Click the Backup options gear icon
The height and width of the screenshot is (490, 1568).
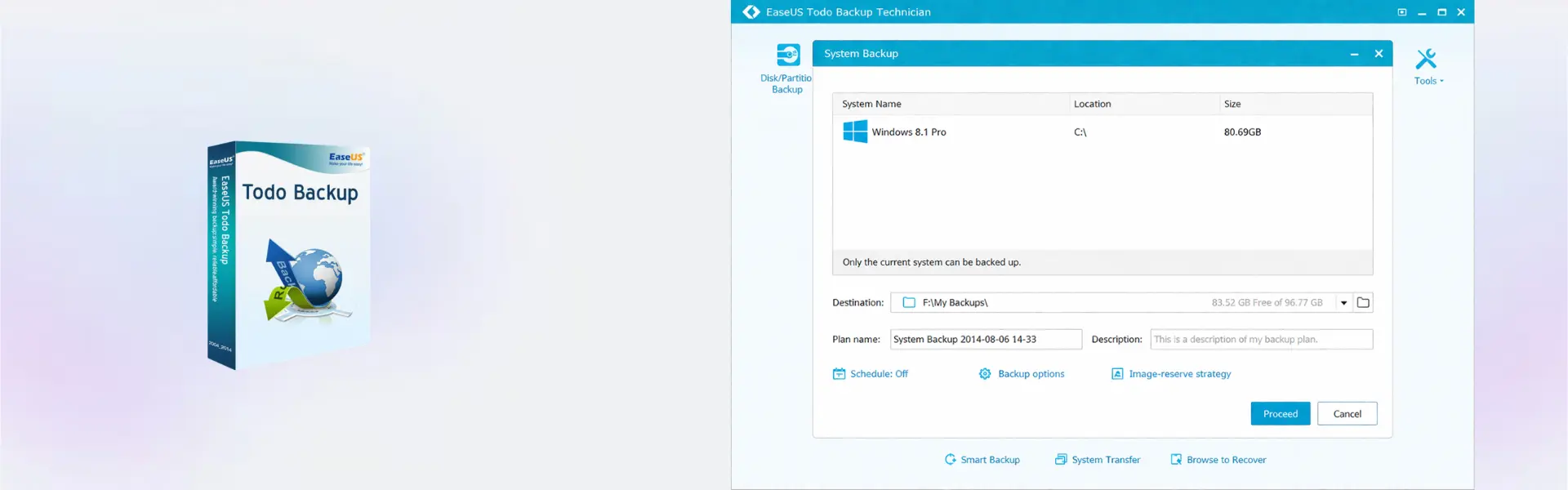pyautogui.click(x=985, y=374)
